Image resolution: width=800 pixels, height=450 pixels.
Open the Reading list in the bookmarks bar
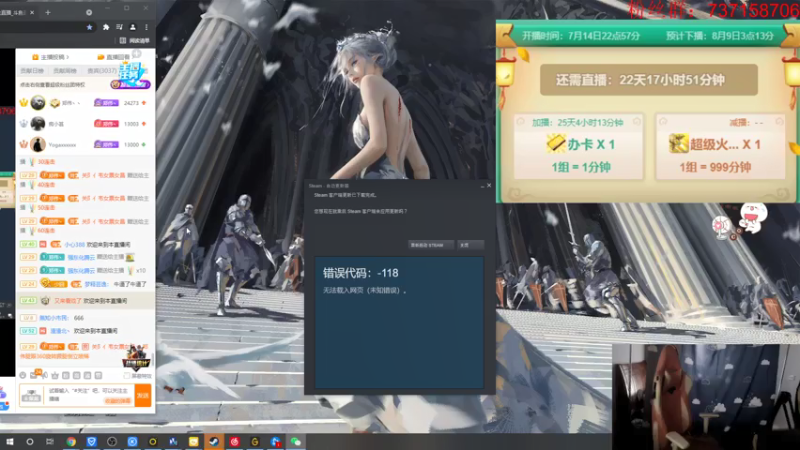tap(135, 40)
